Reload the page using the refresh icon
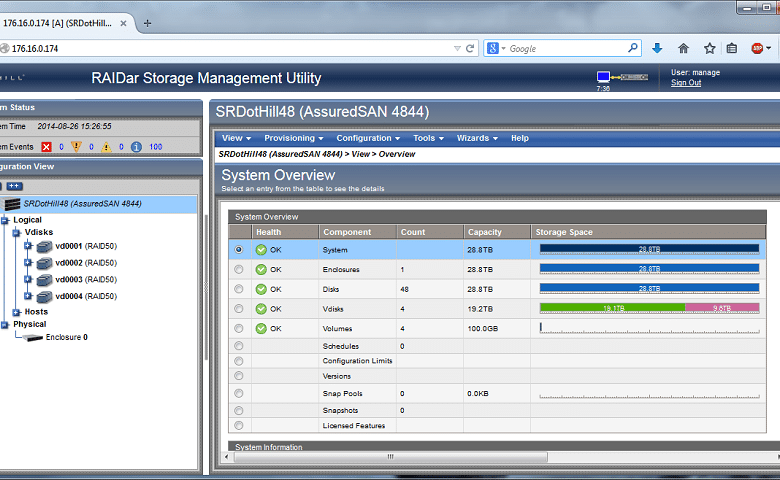 [470, 48]
